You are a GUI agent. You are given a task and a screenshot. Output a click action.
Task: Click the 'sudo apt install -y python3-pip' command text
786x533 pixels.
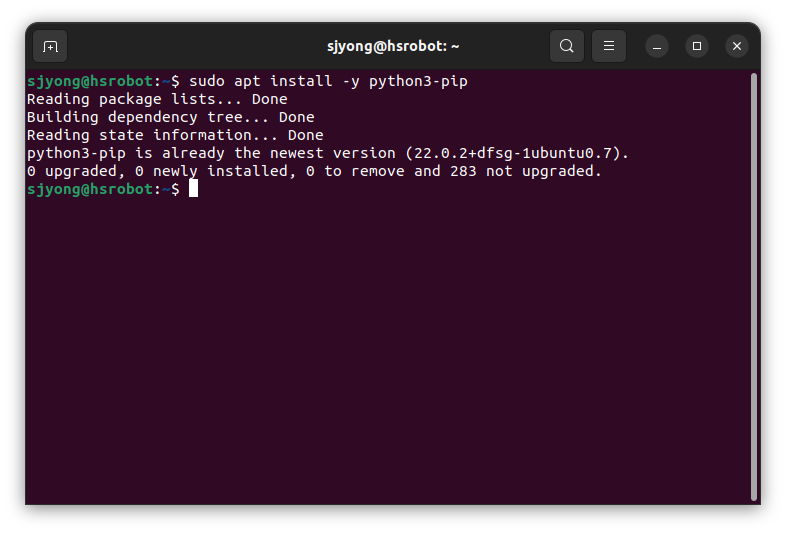(x=328, y=81)
